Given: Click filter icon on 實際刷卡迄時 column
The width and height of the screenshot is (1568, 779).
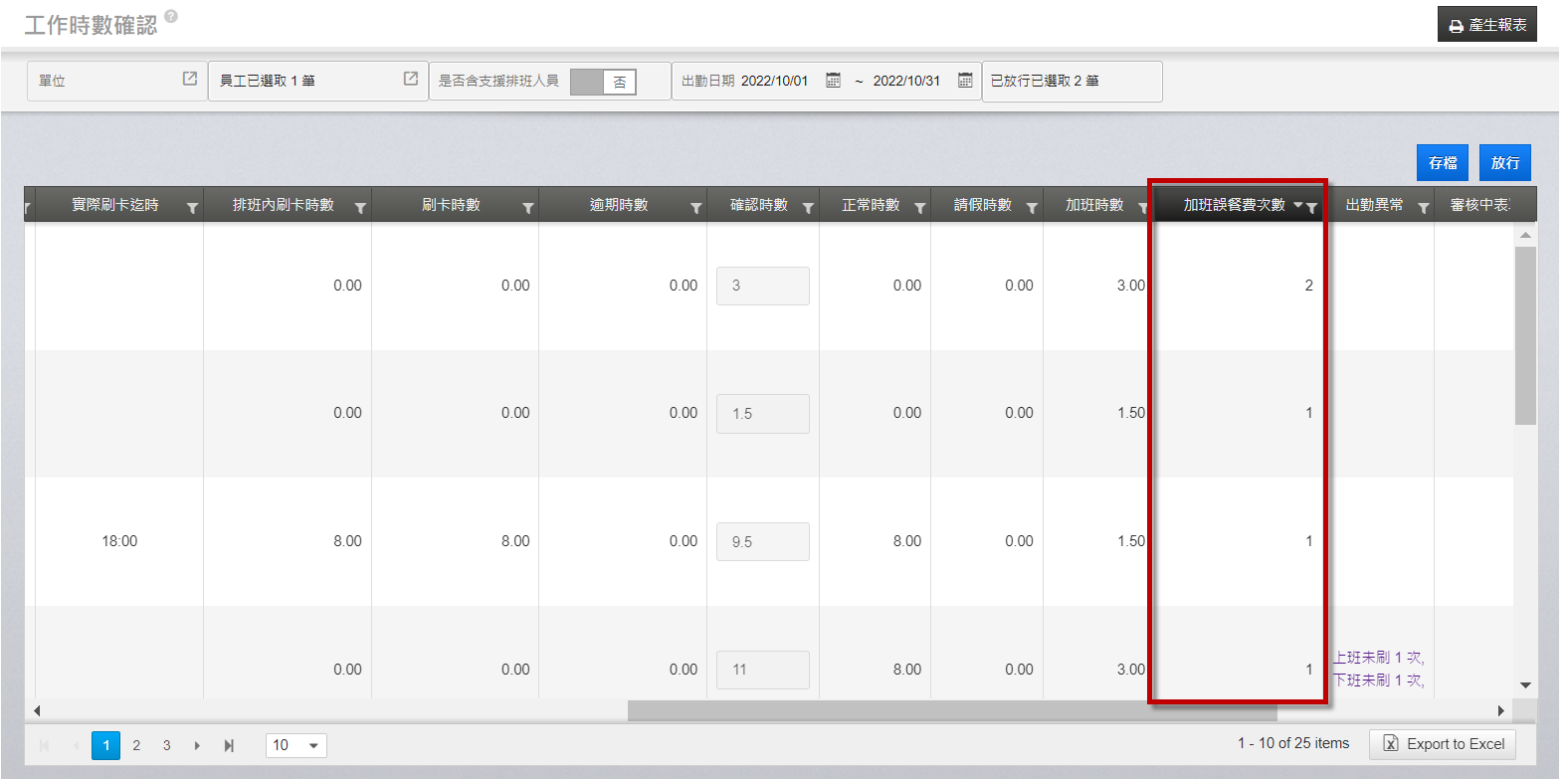Looking at the screenshot, I should 192,208.
